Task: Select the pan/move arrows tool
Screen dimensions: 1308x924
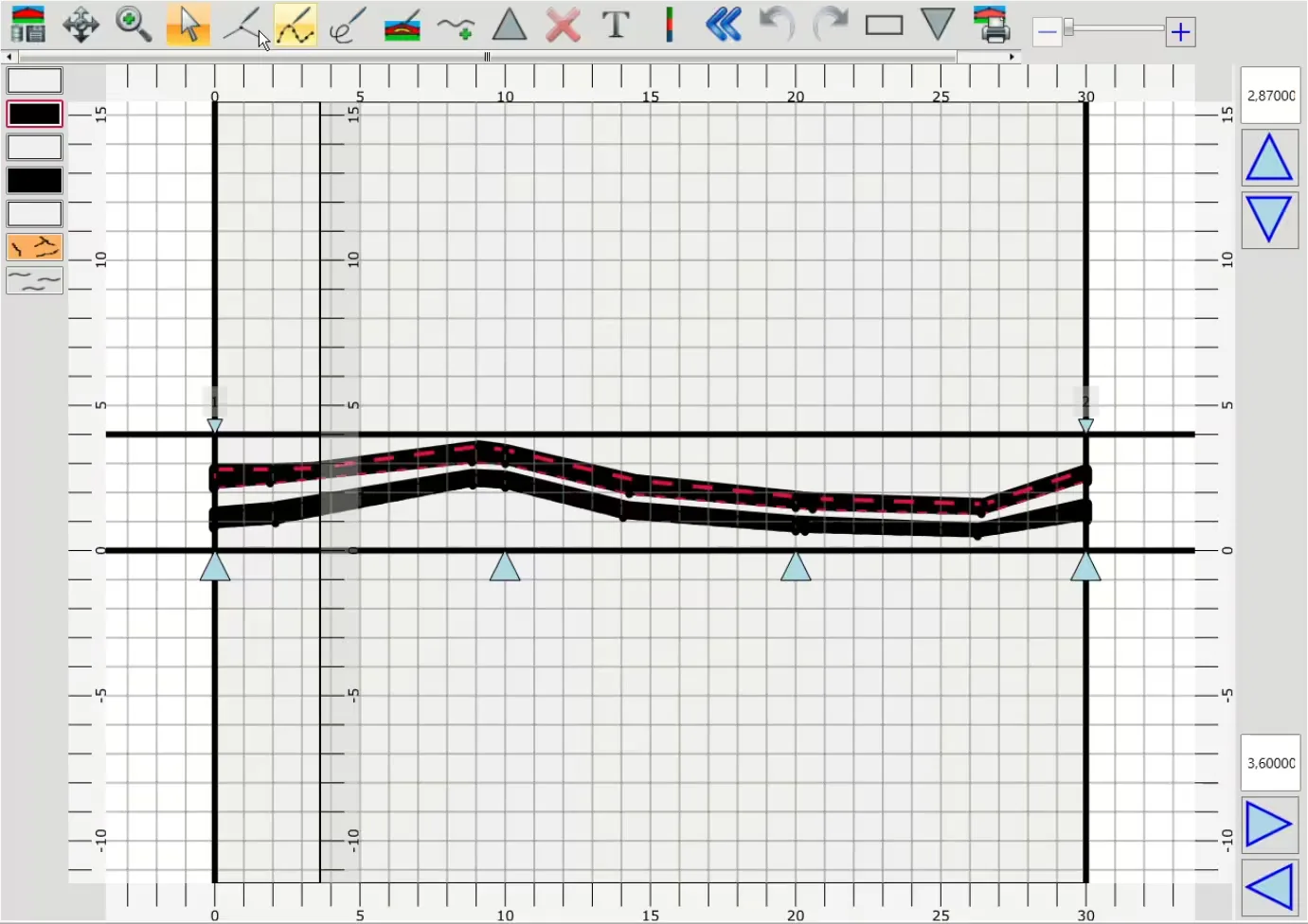Action: (x=81, y=25)
